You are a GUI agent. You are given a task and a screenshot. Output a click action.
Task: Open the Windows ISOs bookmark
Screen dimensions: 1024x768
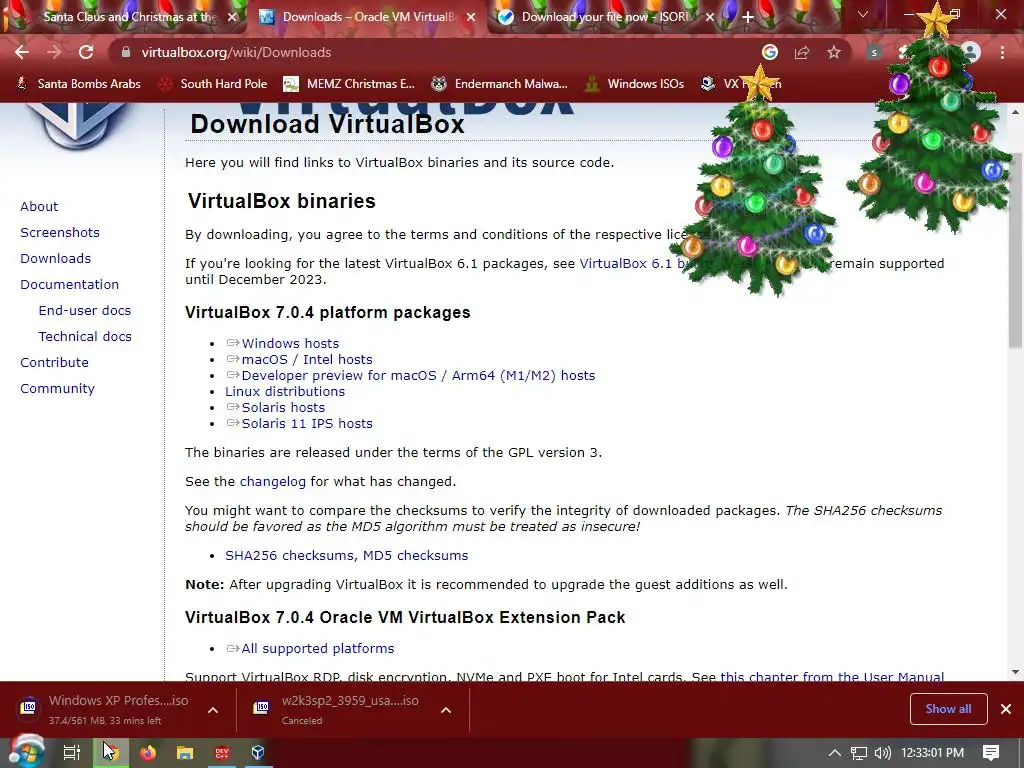click(635, 84)
